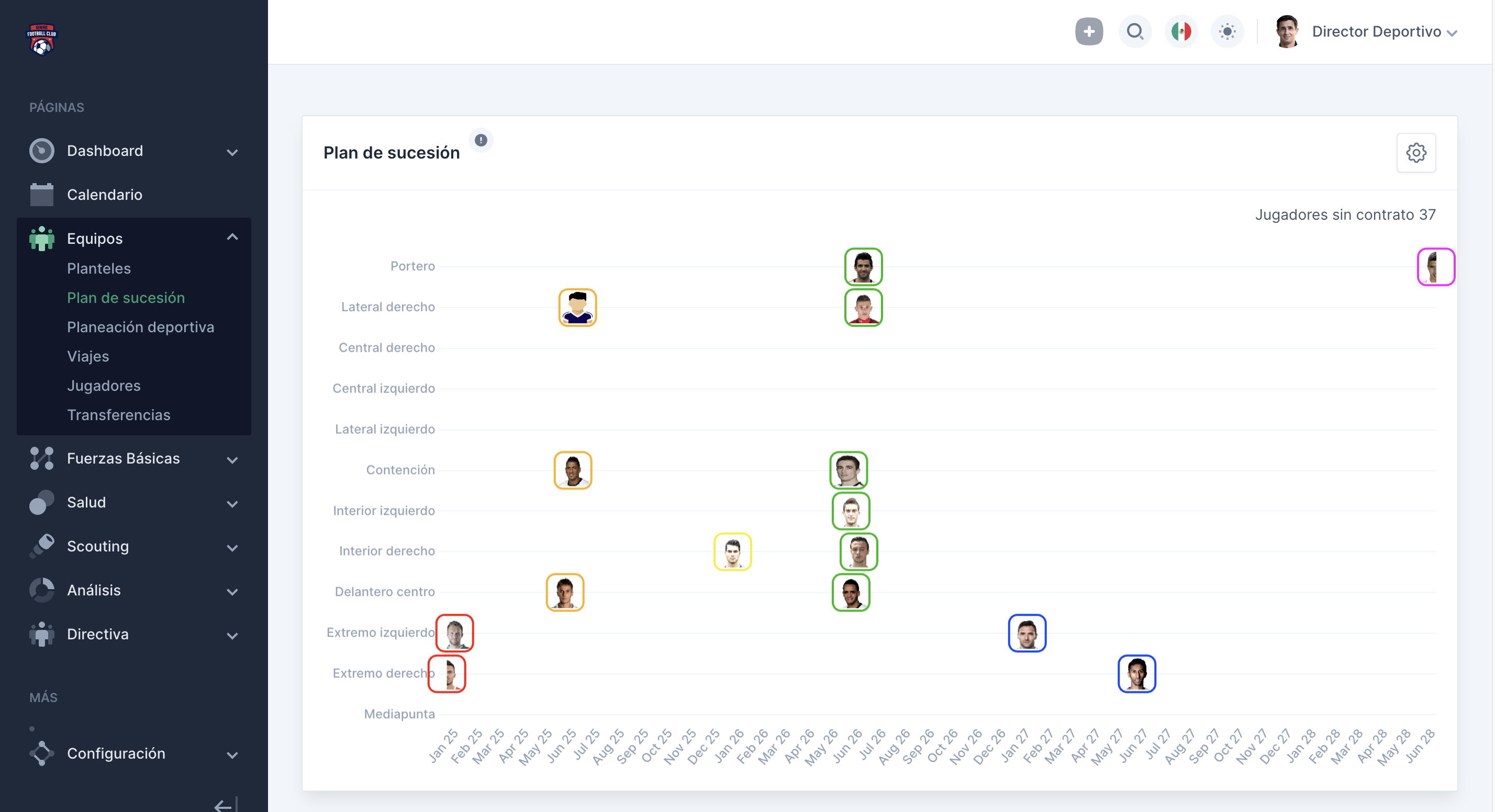The image size is (1495, 812).
Task: Click the Plan de sucesión settings gear icon
Action: (x=1417, y=153)
